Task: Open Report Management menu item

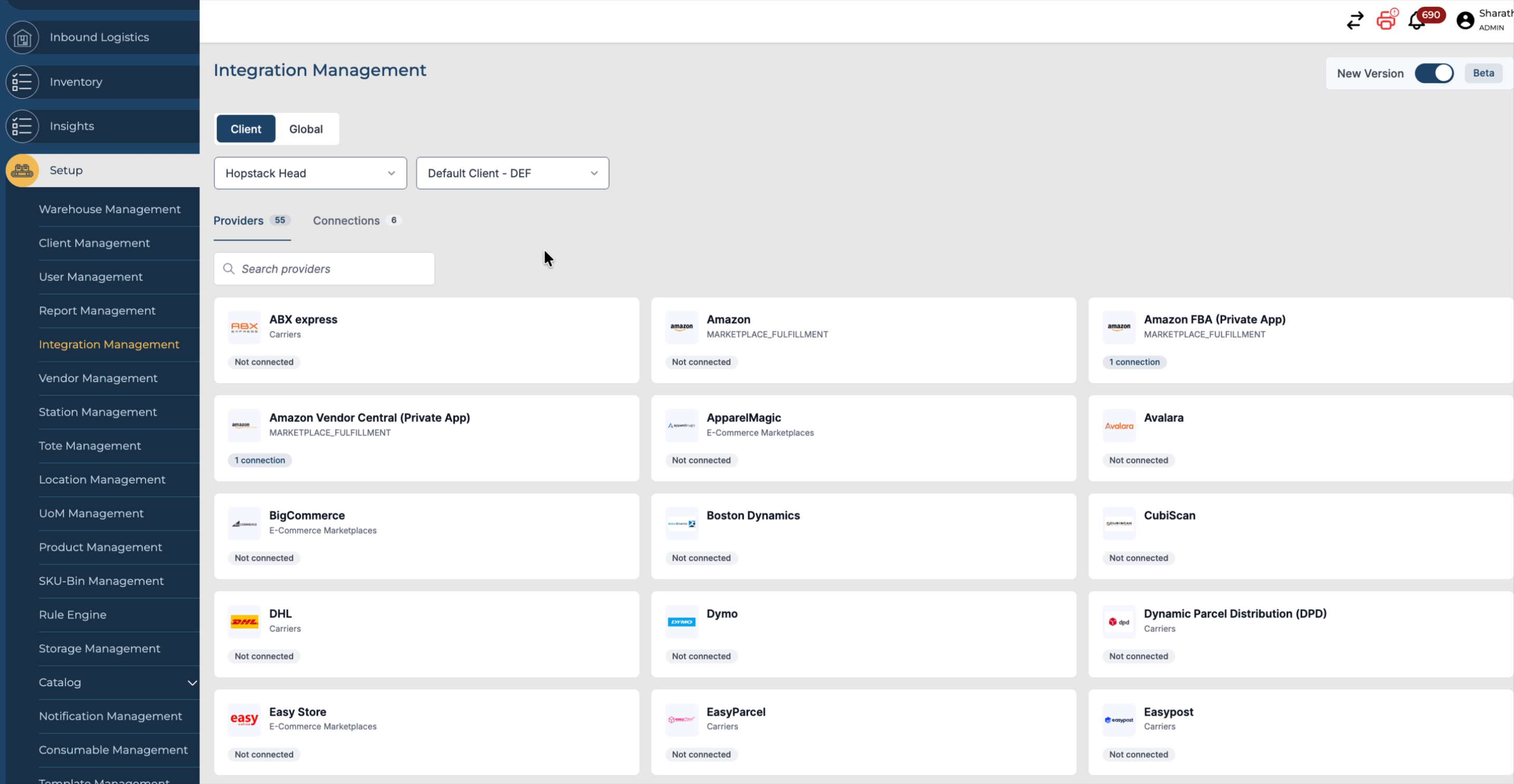Action: coord(97,311)
